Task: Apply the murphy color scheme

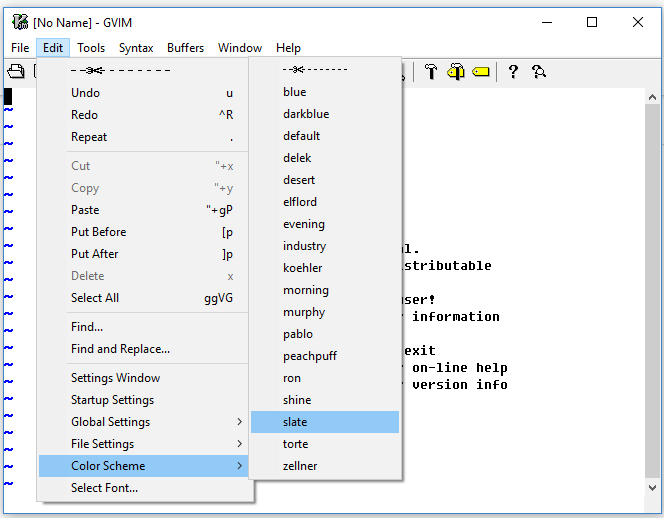Action: click(325, 312)
